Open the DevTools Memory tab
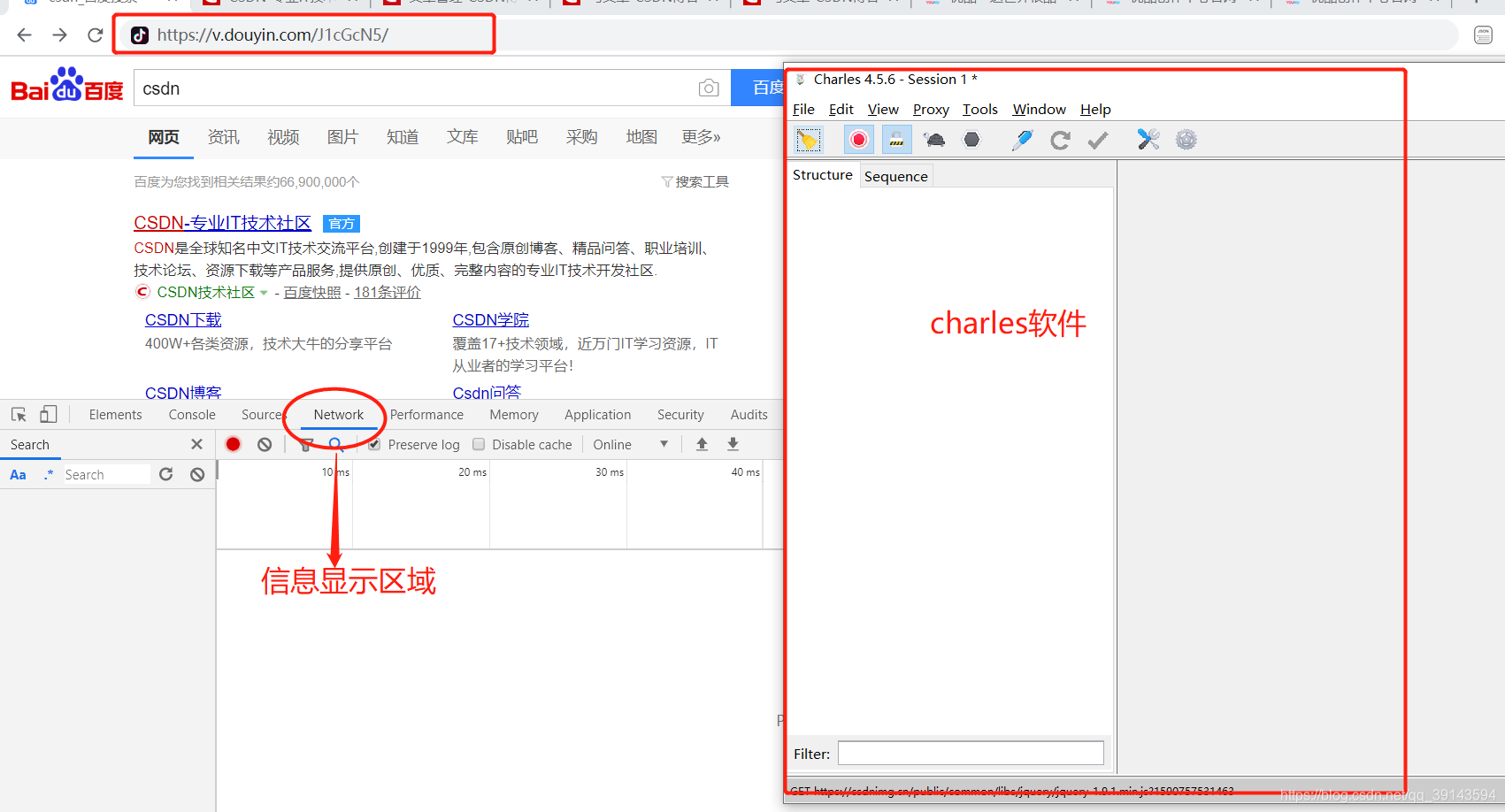 pos(514,415)
